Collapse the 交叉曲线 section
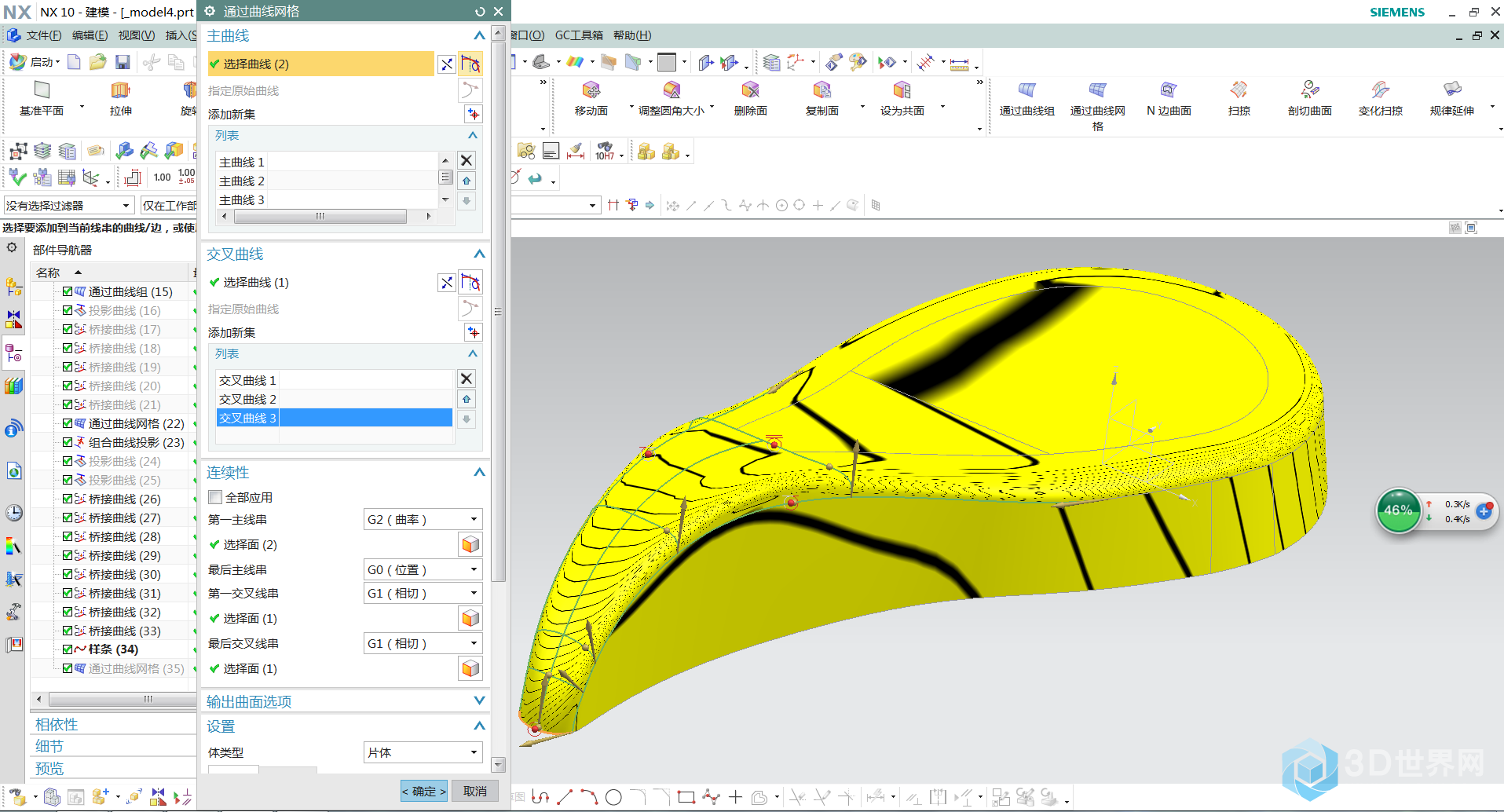 click(x=479, y=254)
